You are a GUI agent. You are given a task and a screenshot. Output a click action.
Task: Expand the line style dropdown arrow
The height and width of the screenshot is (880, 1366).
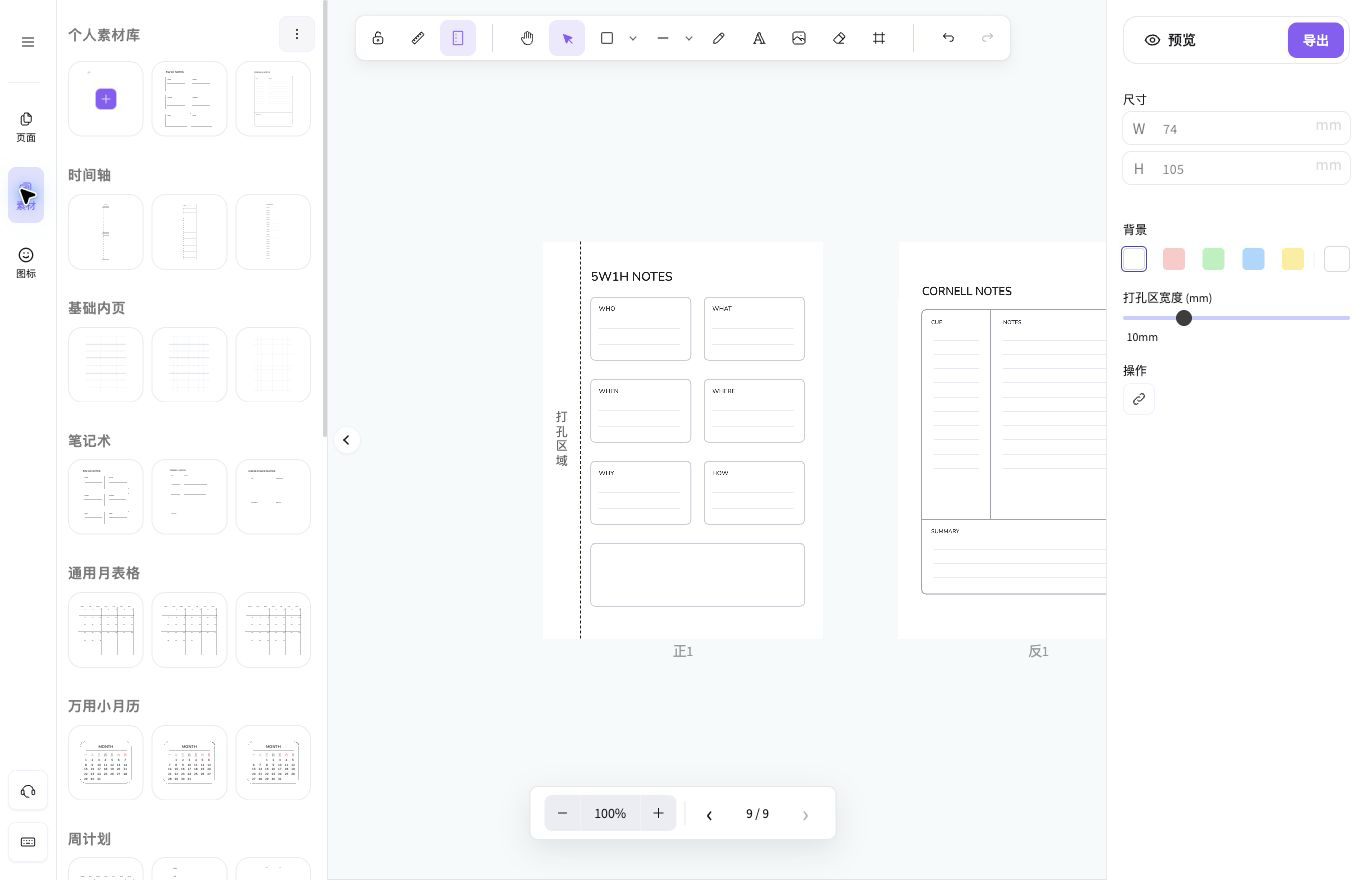point(689,38)
